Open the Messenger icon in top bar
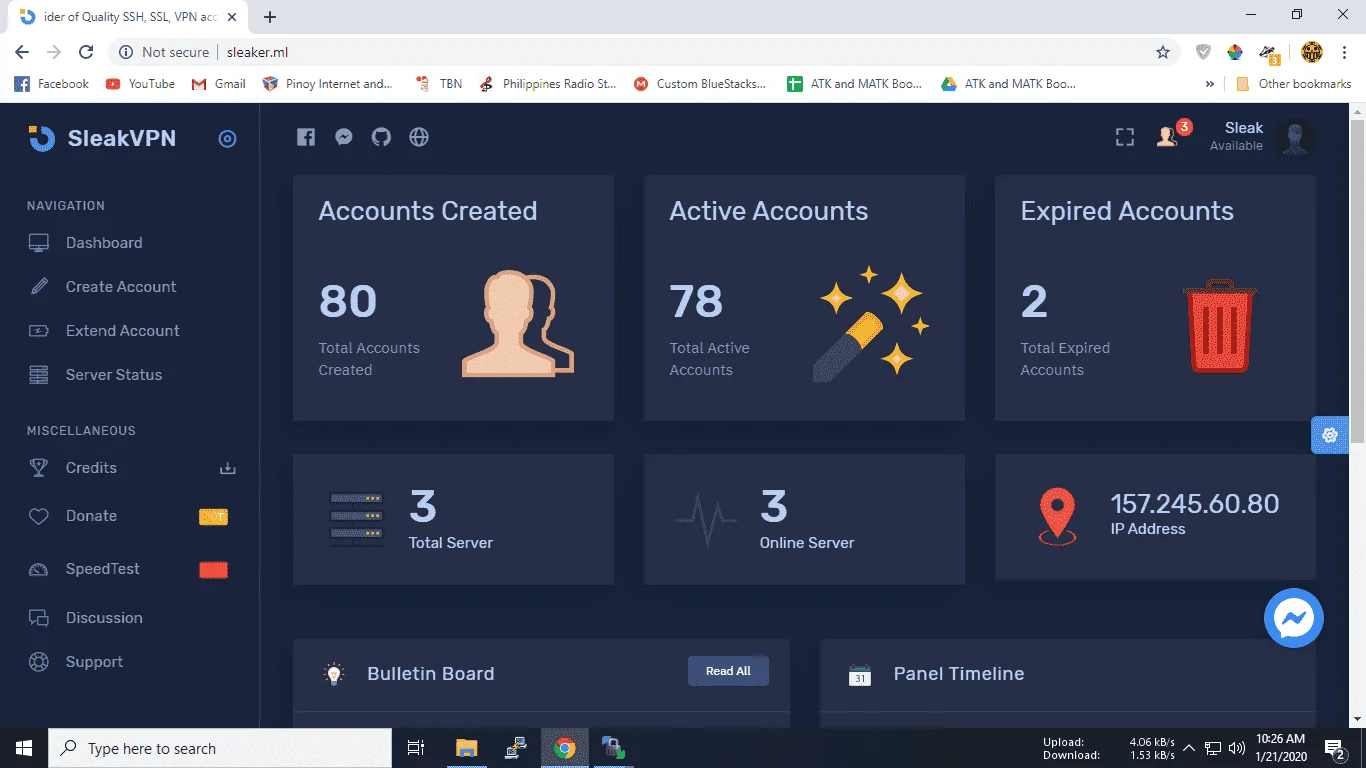This screenshot has height=768, width=1366. coord(344,137)
